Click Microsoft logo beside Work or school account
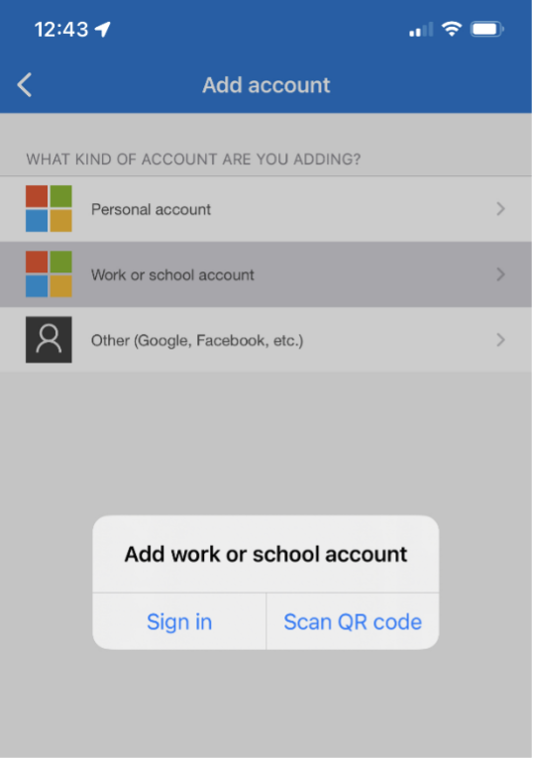 tap(49, 274)
